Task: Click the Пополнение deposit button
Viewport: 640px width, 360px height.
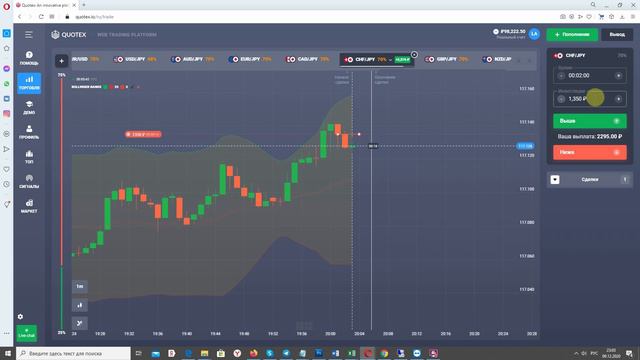Action: coord(572,35)
